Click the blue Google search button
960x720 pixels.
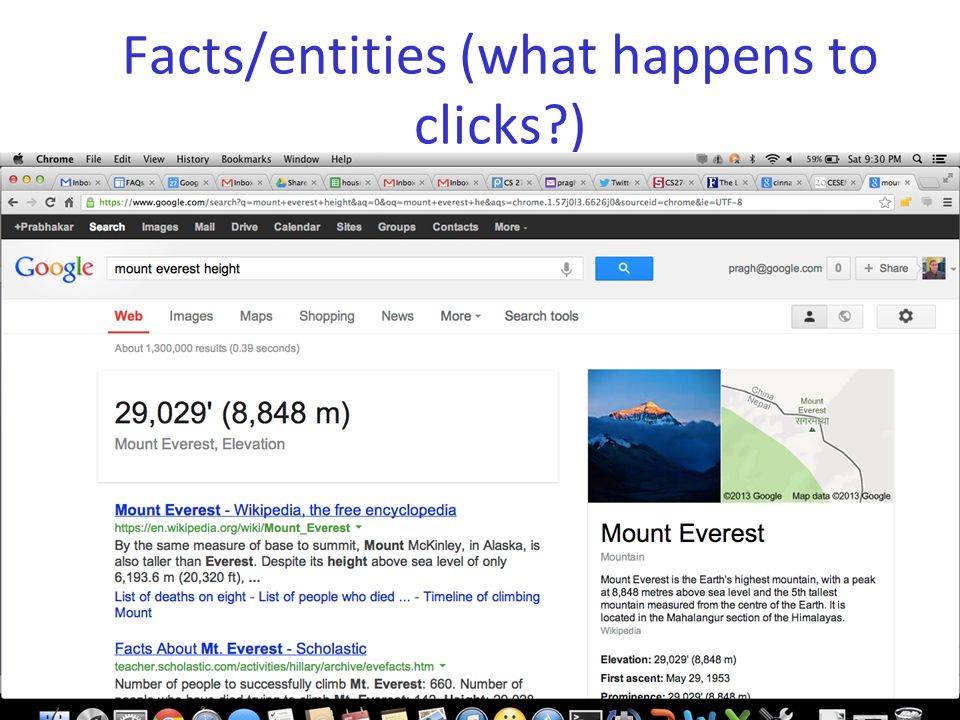click(x=624, y=268)
